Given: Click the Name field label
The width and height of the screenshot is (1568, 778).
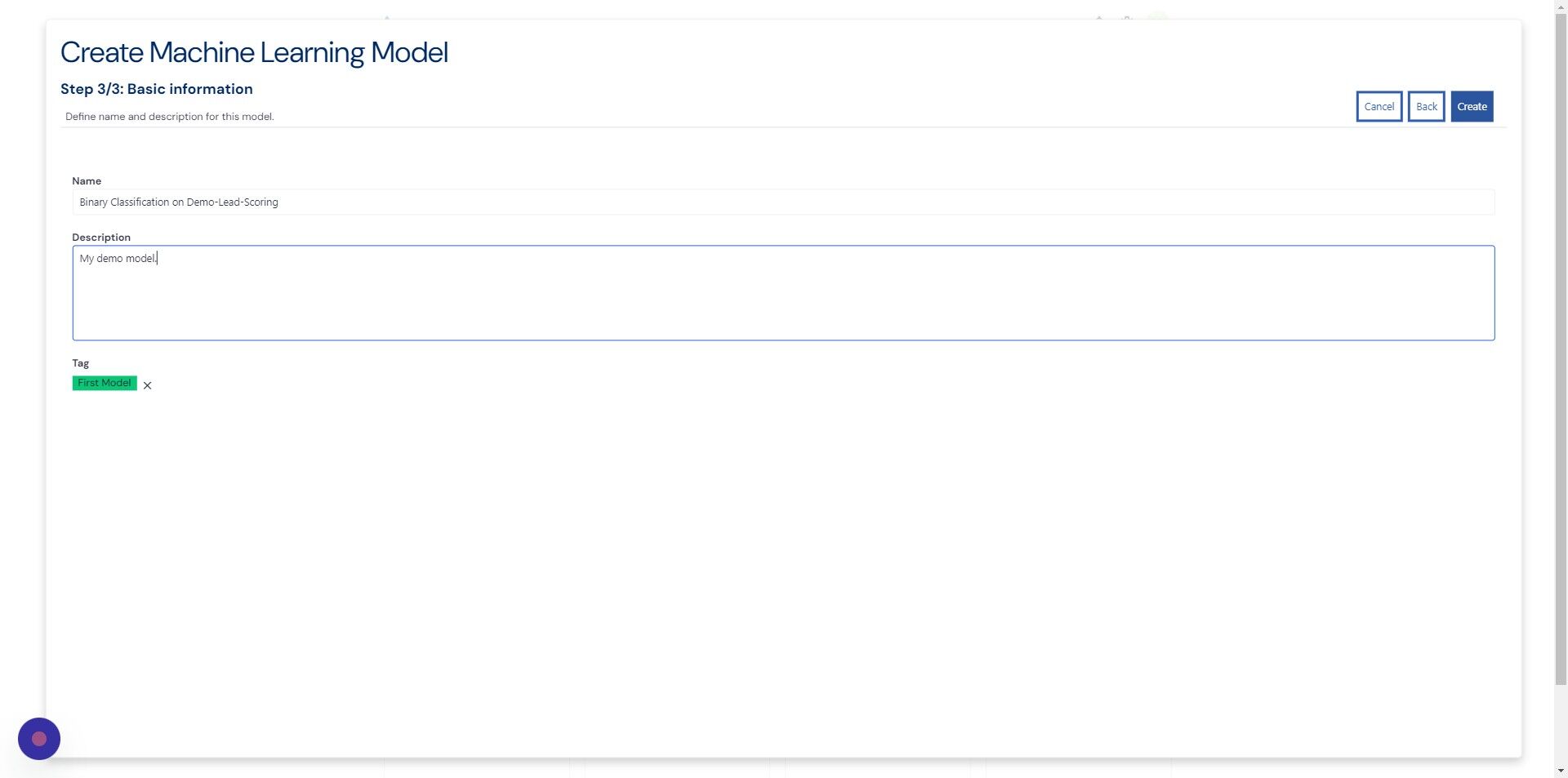Looking at the screenshot, I should coord(87,181).
